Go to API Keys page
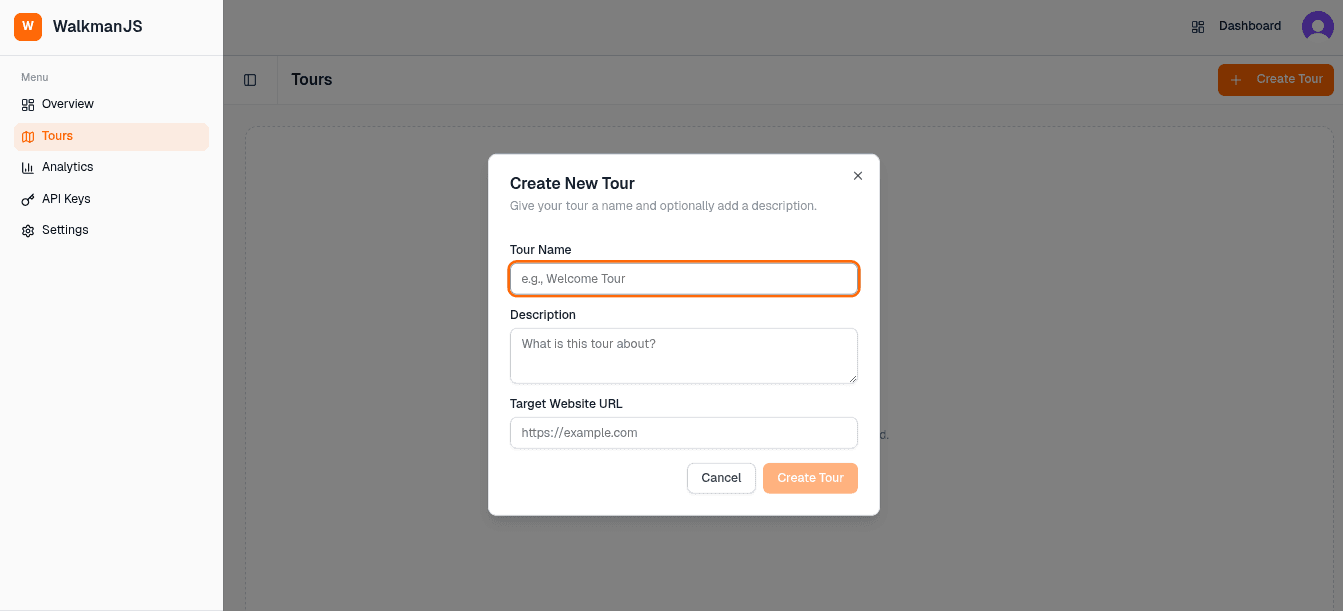Viewport: 1343px width, 611px height. pyautogui.click(x=66, y=199)
